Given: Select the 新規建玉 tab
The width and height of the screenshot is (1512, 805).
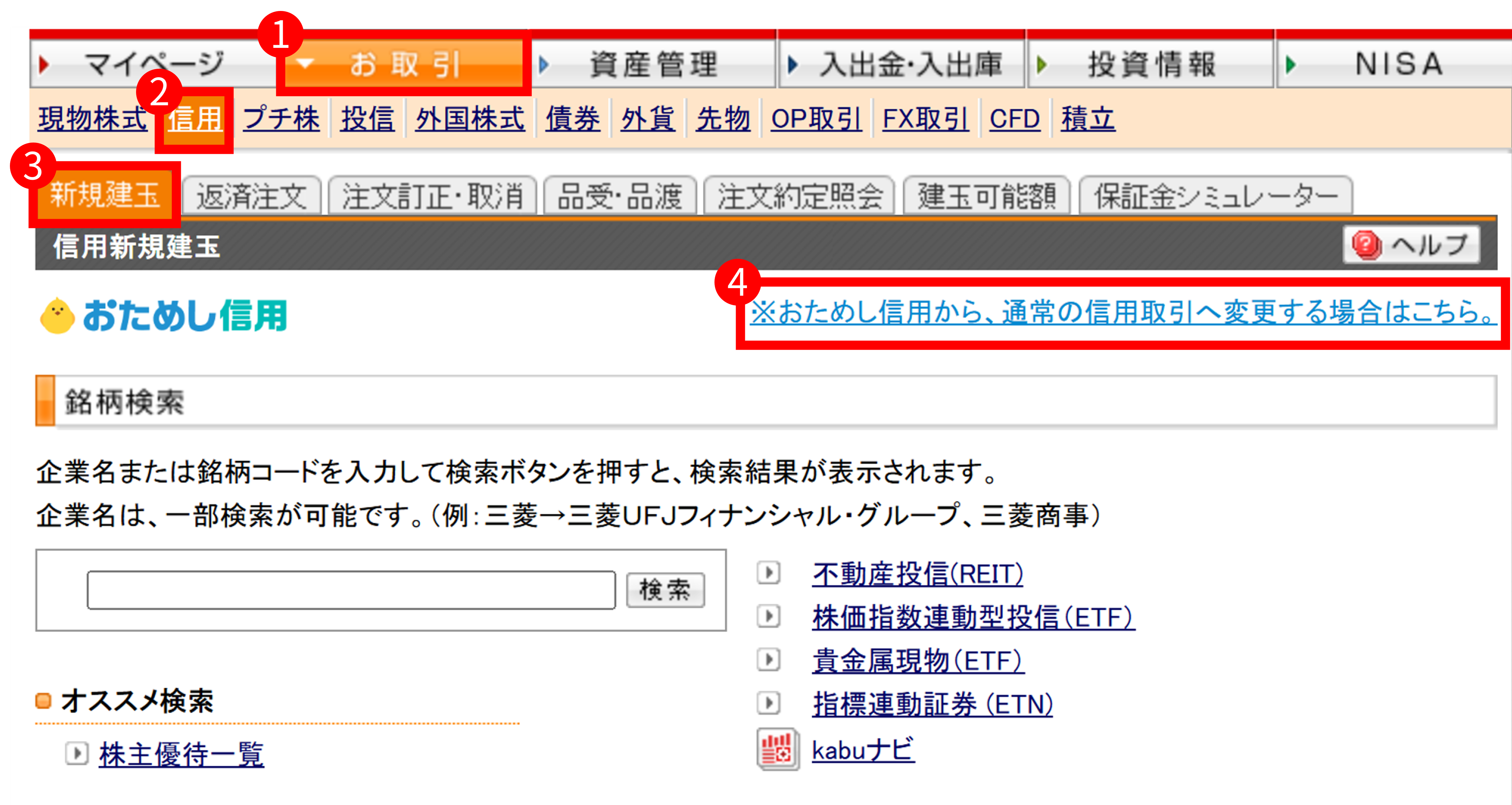Looking at the screenshot, I should tap(105, 195).
